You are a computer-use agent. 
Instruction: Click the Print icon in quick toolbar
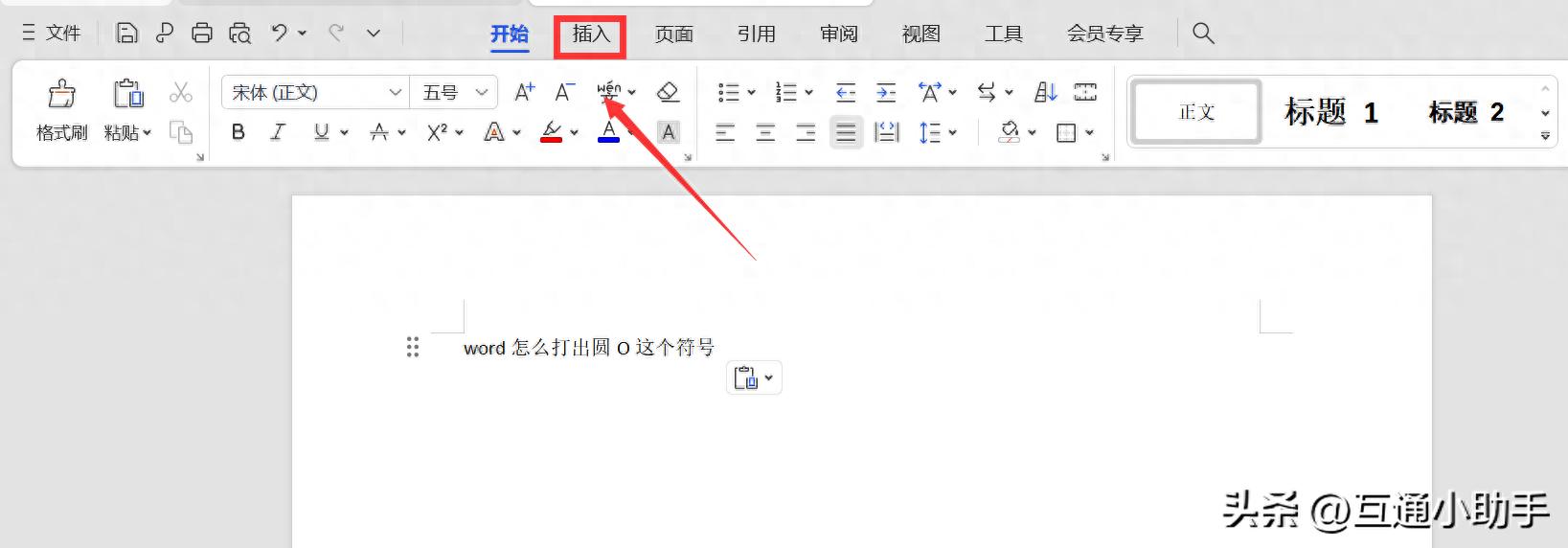(x=202, y=33)
